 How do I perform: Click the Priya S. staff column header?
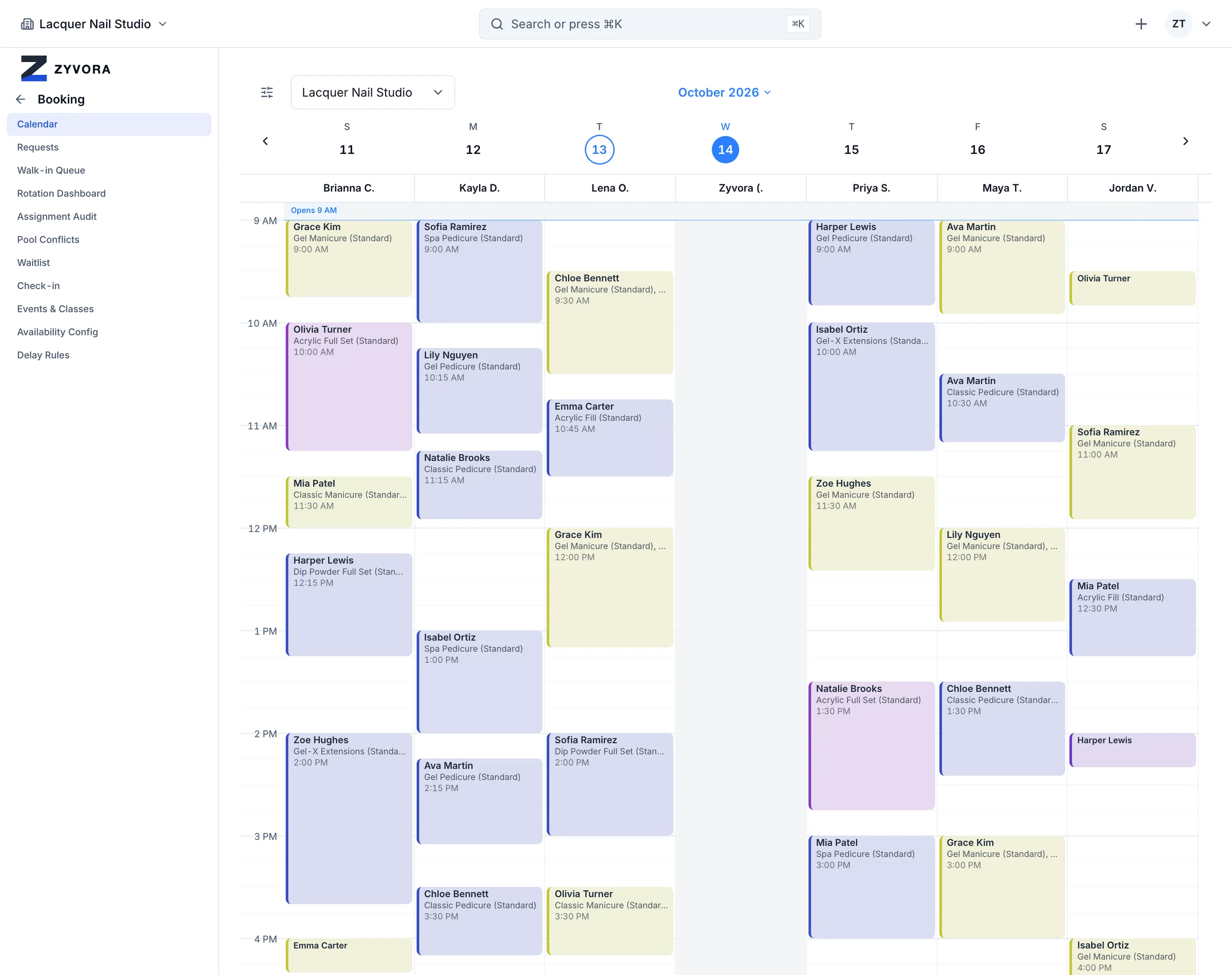[871, 188]
